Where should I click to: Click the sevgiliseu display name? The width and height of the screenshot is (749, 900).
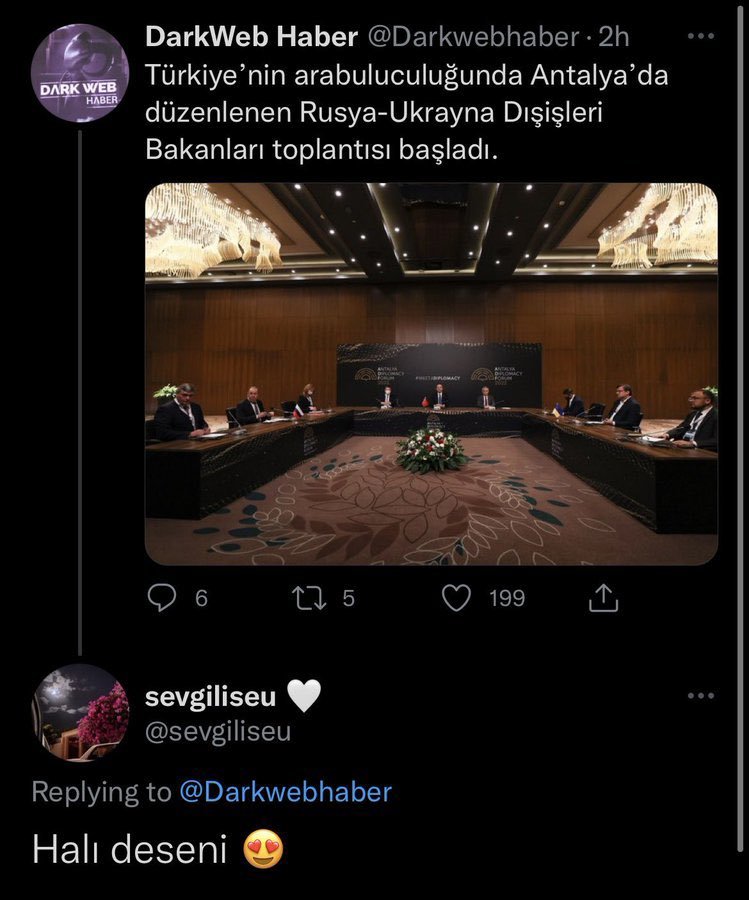210,696
